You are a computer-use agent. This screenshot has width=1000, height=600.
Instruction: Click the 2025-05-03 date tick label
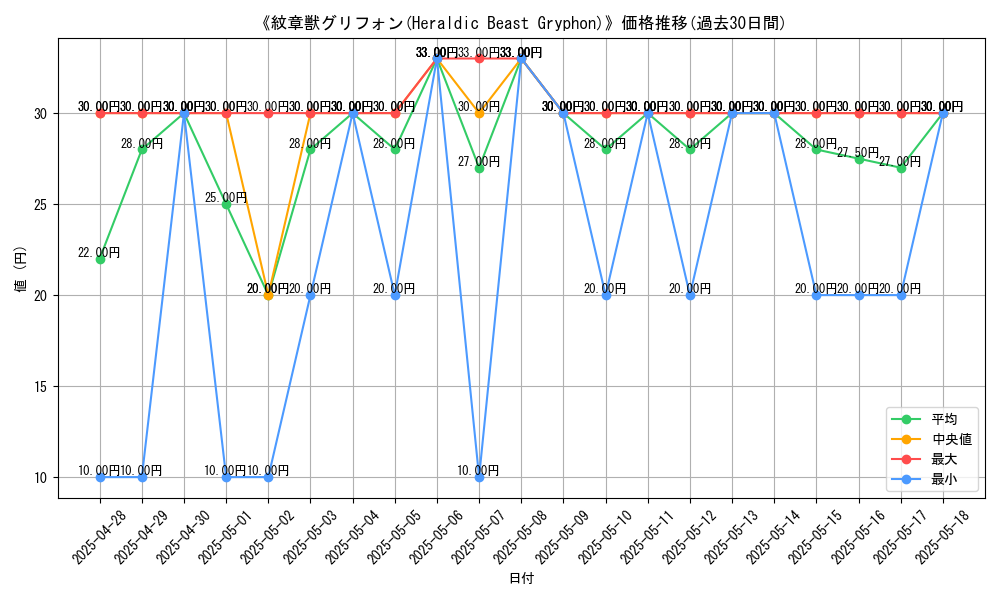pos(309,537)
